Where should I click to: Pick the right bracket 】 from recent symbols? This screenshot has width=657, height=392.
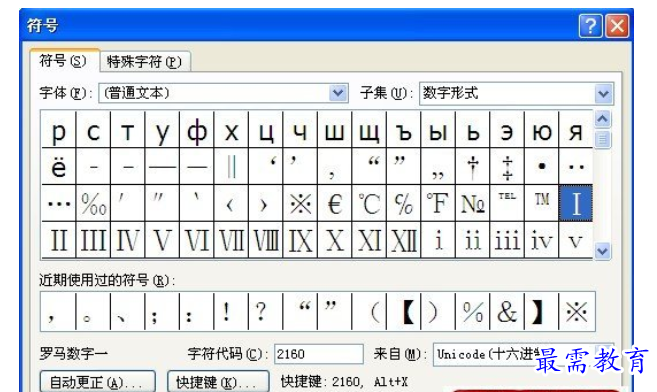click(542, 312)
